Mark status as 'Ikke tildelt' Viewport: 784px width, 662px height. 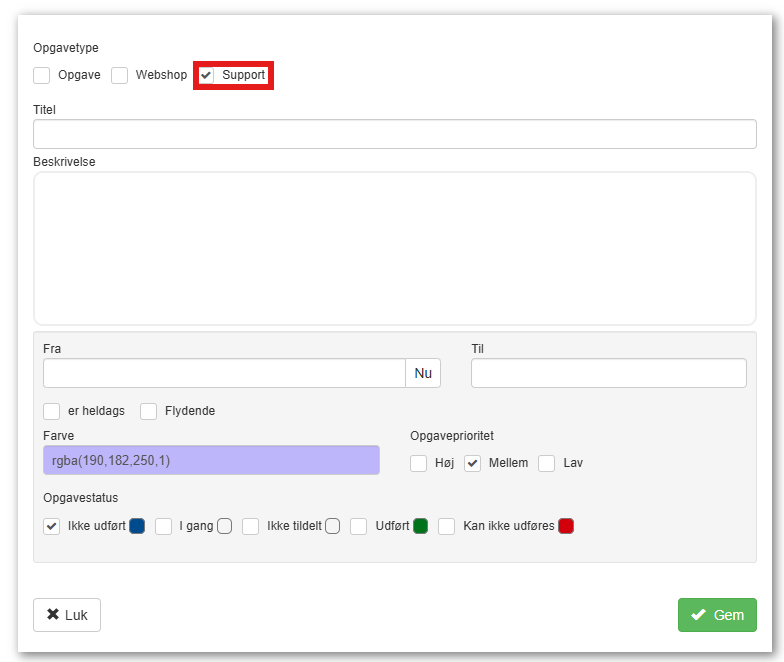pyautogui.click(x=250, y=526)
